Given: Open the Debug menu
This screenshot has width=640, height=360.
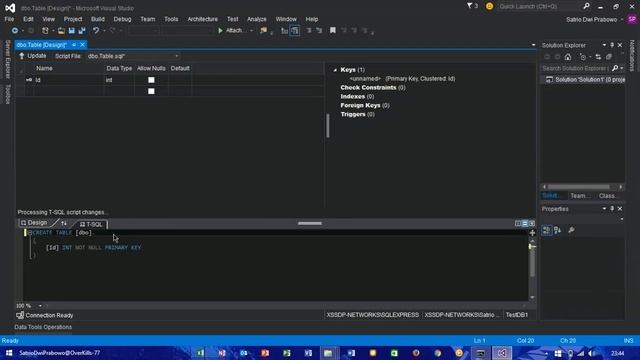Looking at the screenshot, I should 122,19.
